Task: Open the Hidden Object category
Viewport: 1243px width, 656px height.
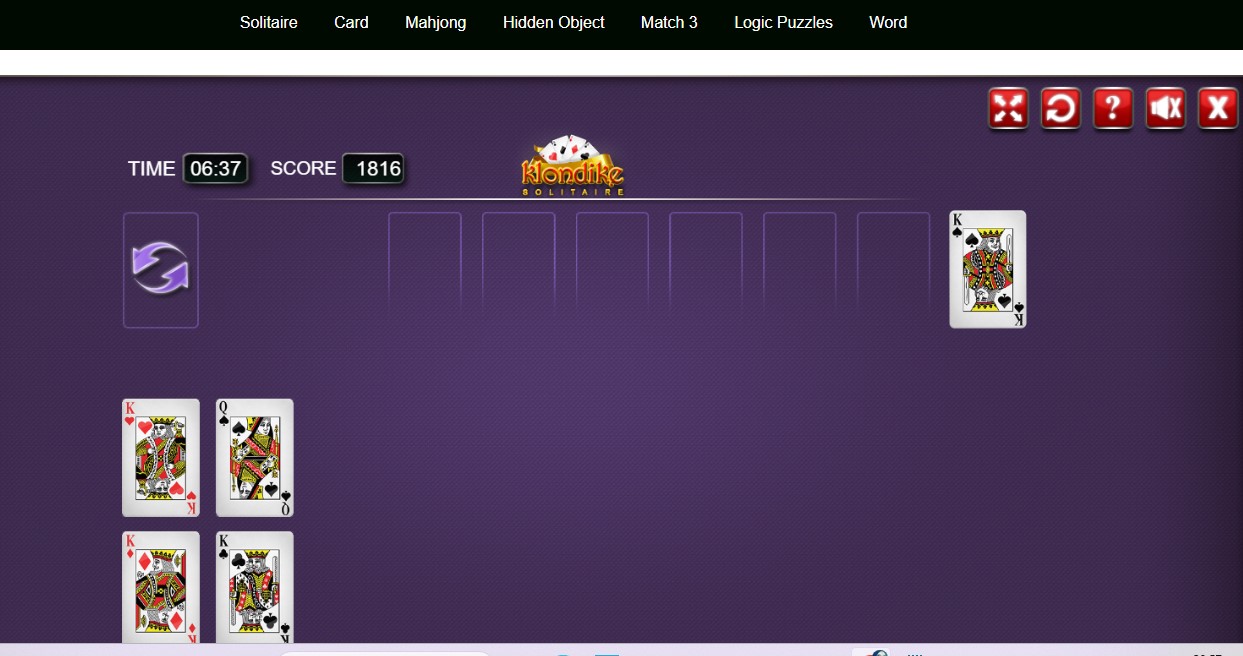Action: (554, 23)
